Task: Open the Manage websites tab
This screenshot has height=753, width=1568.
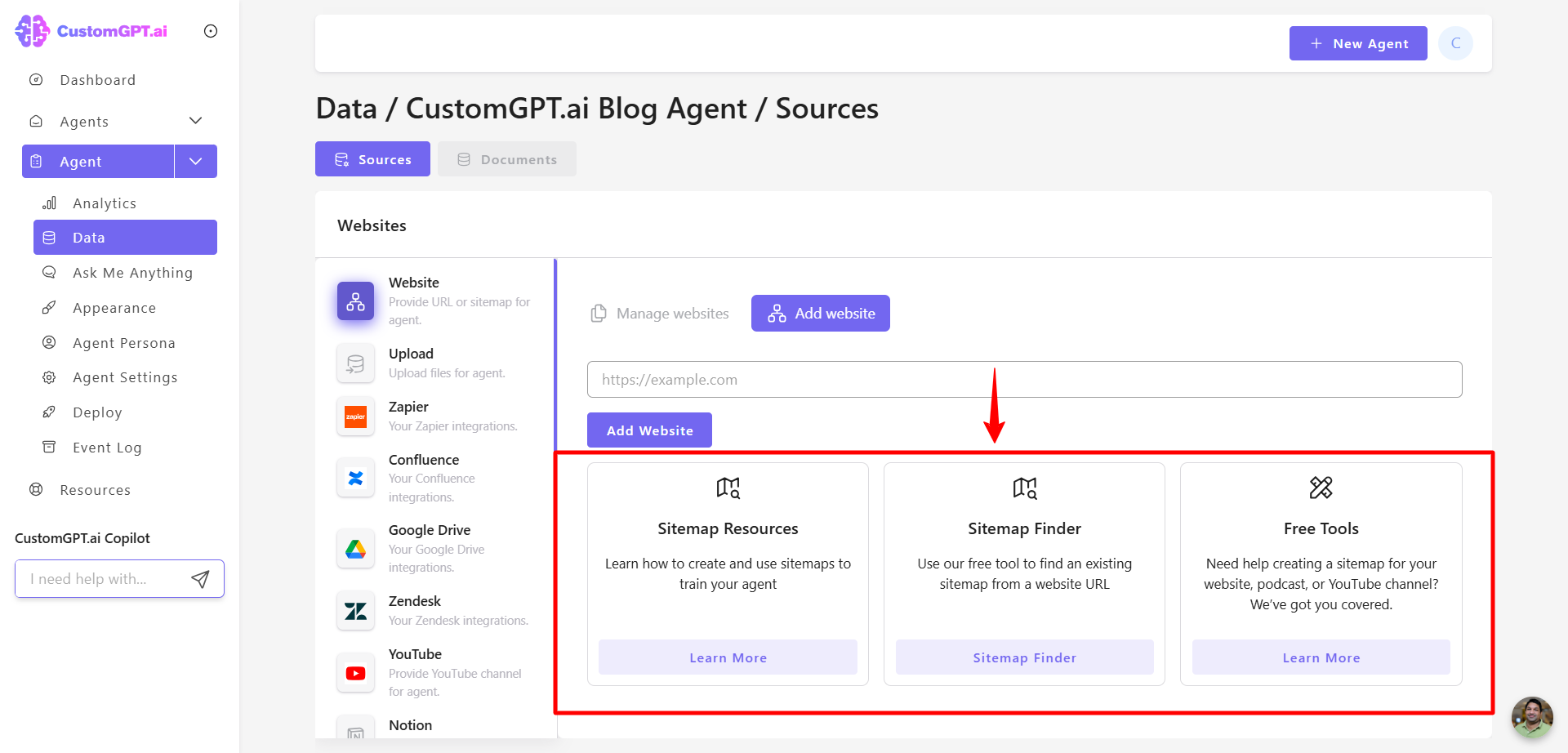Action: pyautogui.click(x=660, y=314)
